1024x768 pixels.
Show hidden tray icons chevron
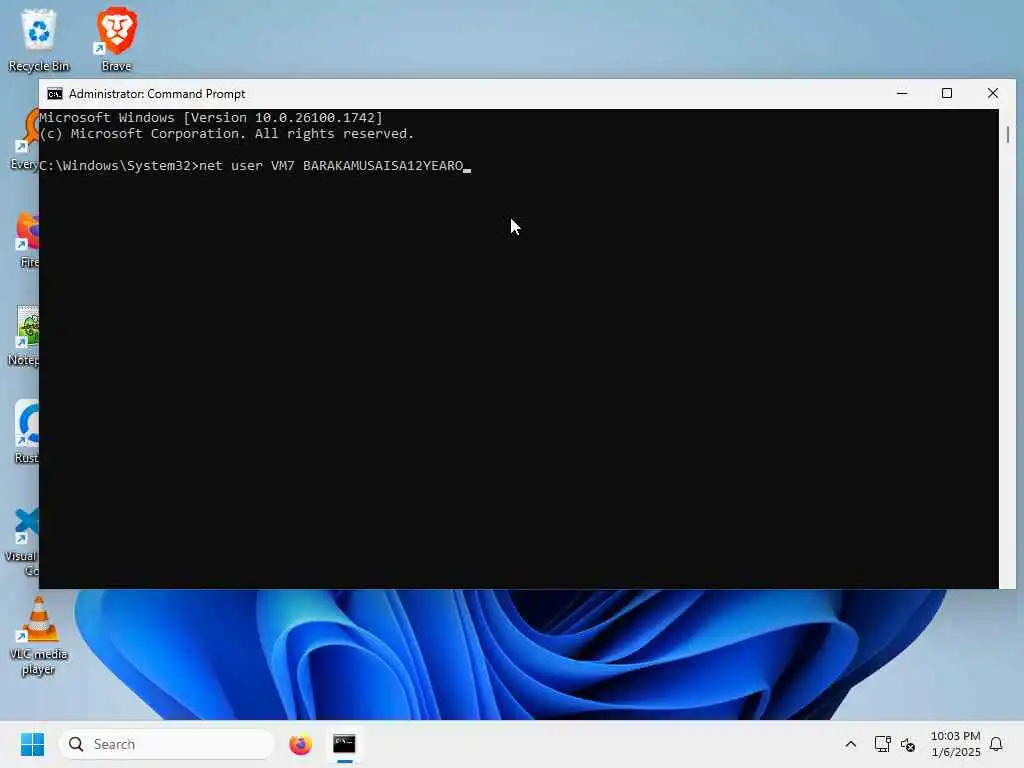point(850,744)
